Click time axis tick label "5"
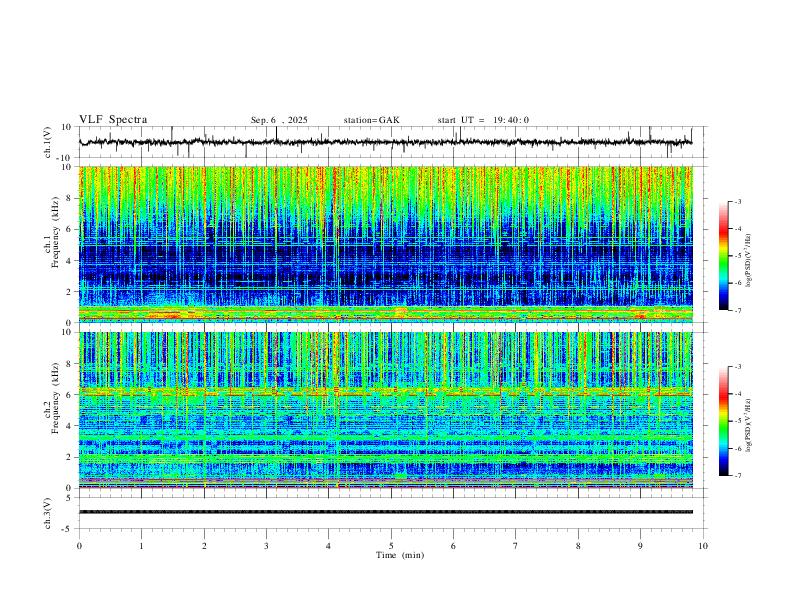Viewport: 792px width, 612px height. tap(391, 546)
